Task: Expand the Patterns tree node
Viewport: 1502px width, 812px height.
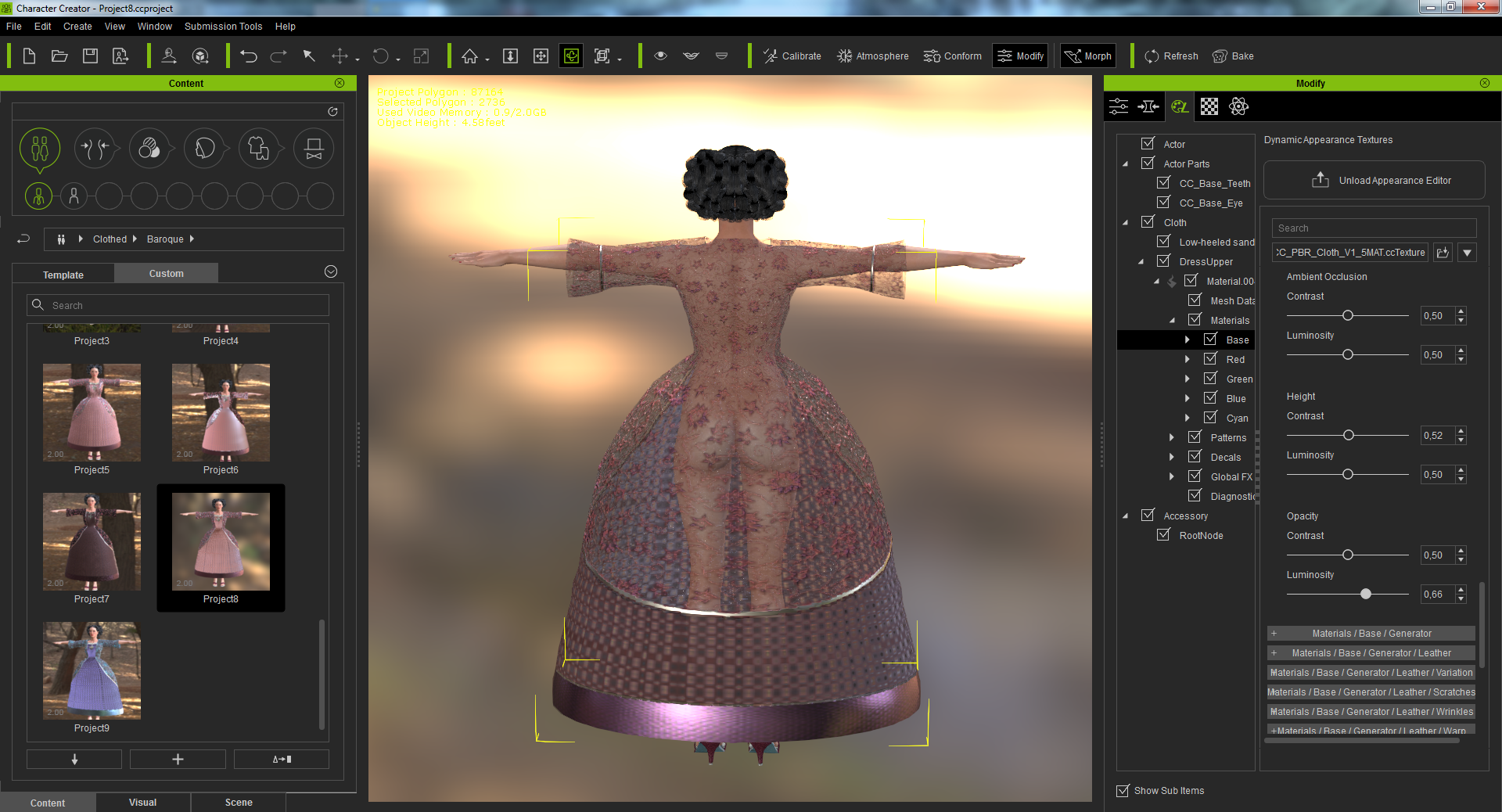Action: (x=1171, y=437)
